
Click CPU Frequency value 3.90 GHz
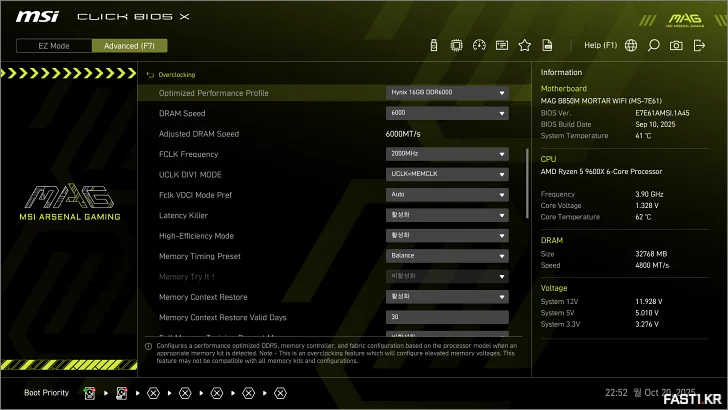649,194
